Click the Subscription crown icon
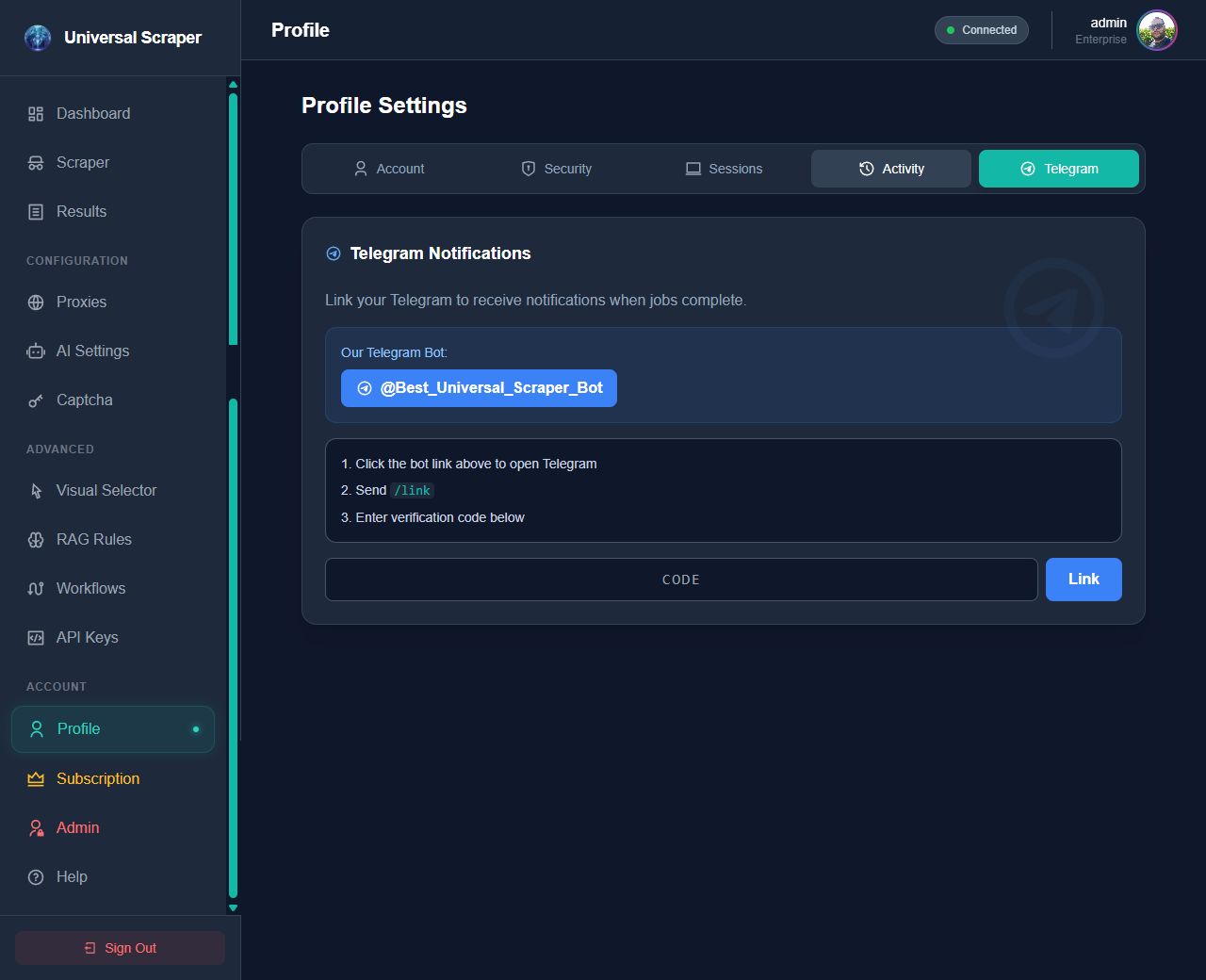1206x980 pixels. (x=36, y=779)
